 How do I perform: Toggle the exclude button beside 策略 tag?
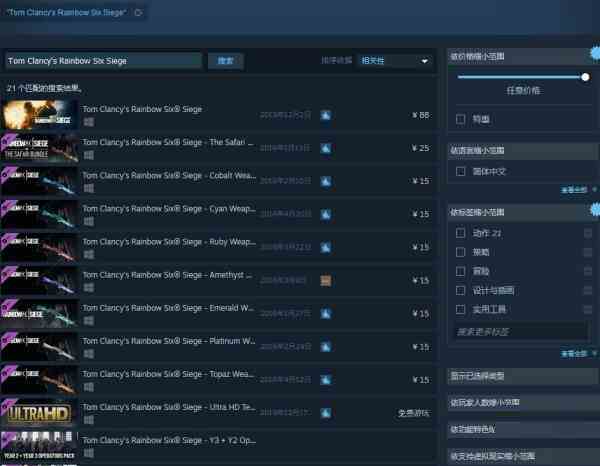click(x=588, y=252)
